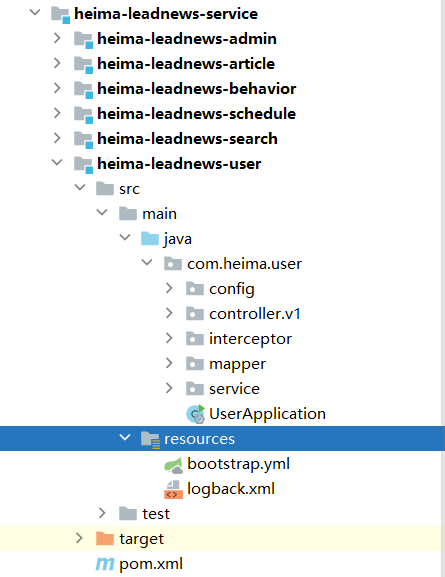The width and height of the screenshot is (445, 577).
Task: Expand the heima-leadnews-schedule module arrow
Action: 57,113
